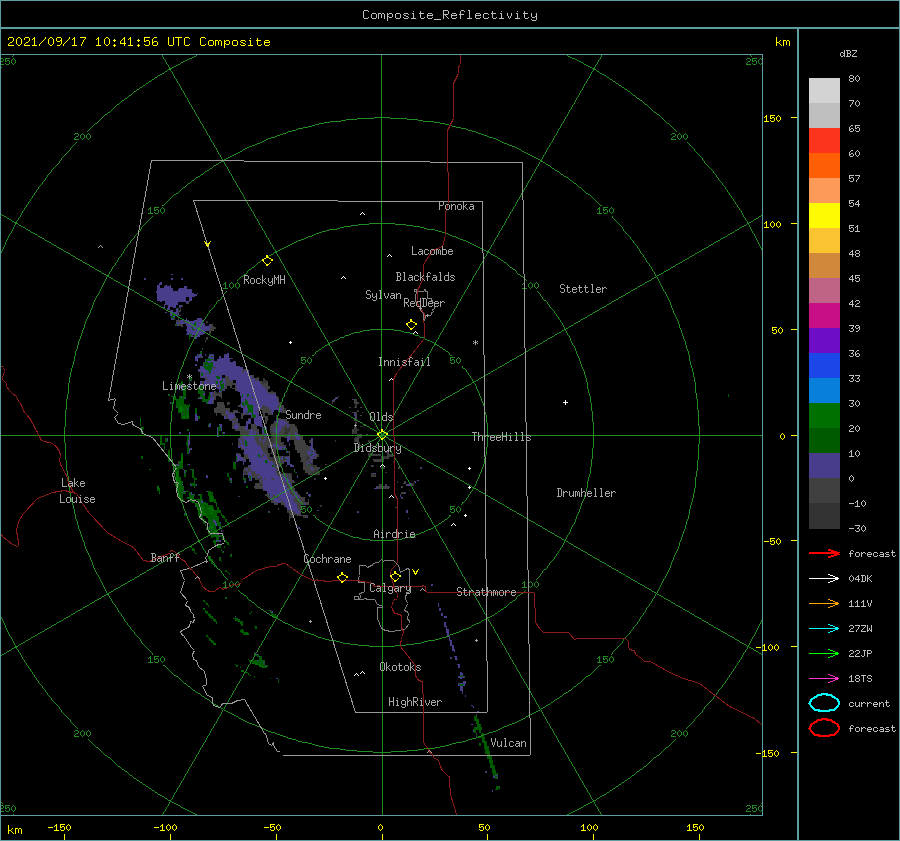Click the Okotoks city label
This screenshot has height=841, width=900.
(x=400, y=667)
